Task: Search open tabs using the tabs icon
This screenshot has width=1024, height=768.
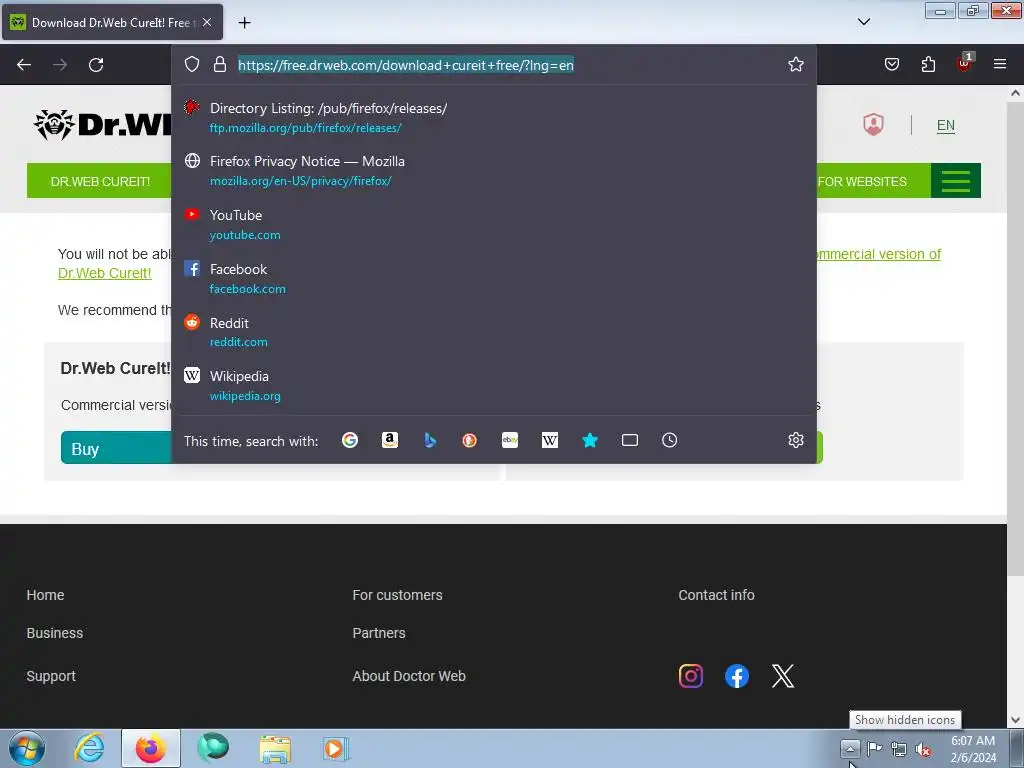Action: click(x=630, y=440)
